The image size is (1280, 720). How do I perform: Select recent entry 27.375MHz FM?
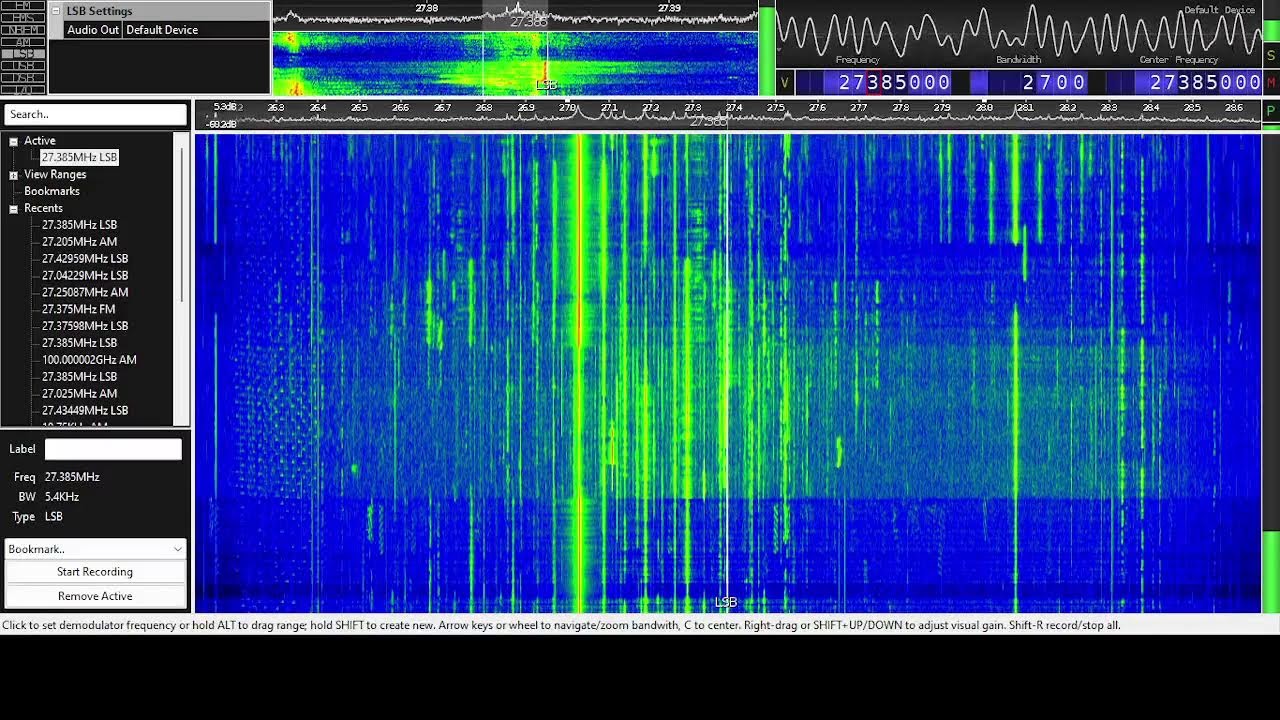(78, 310)
